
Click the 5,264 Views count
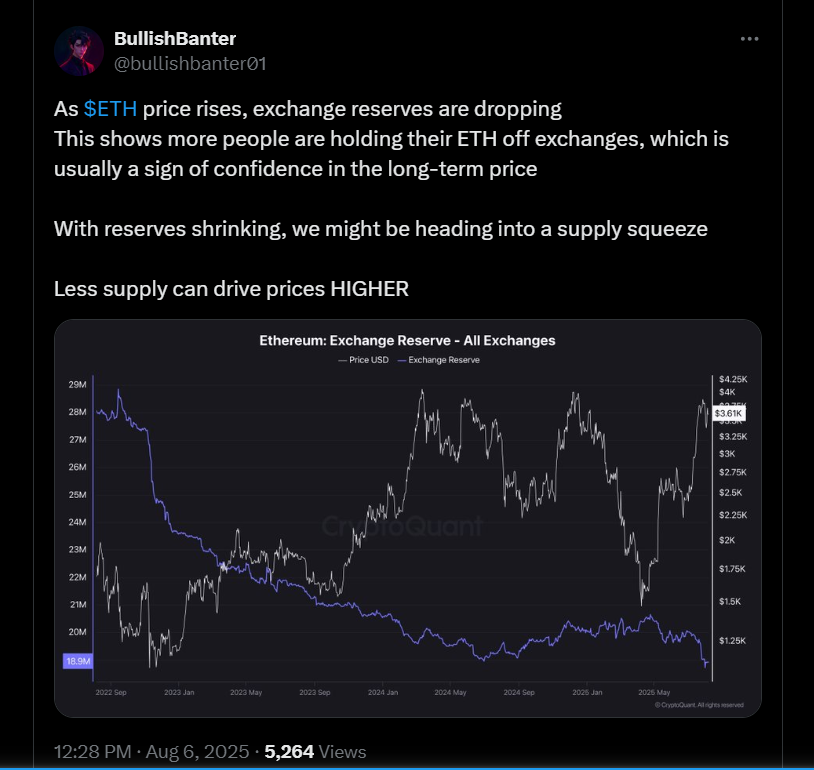pyautogui.click(x=315, y=751)
